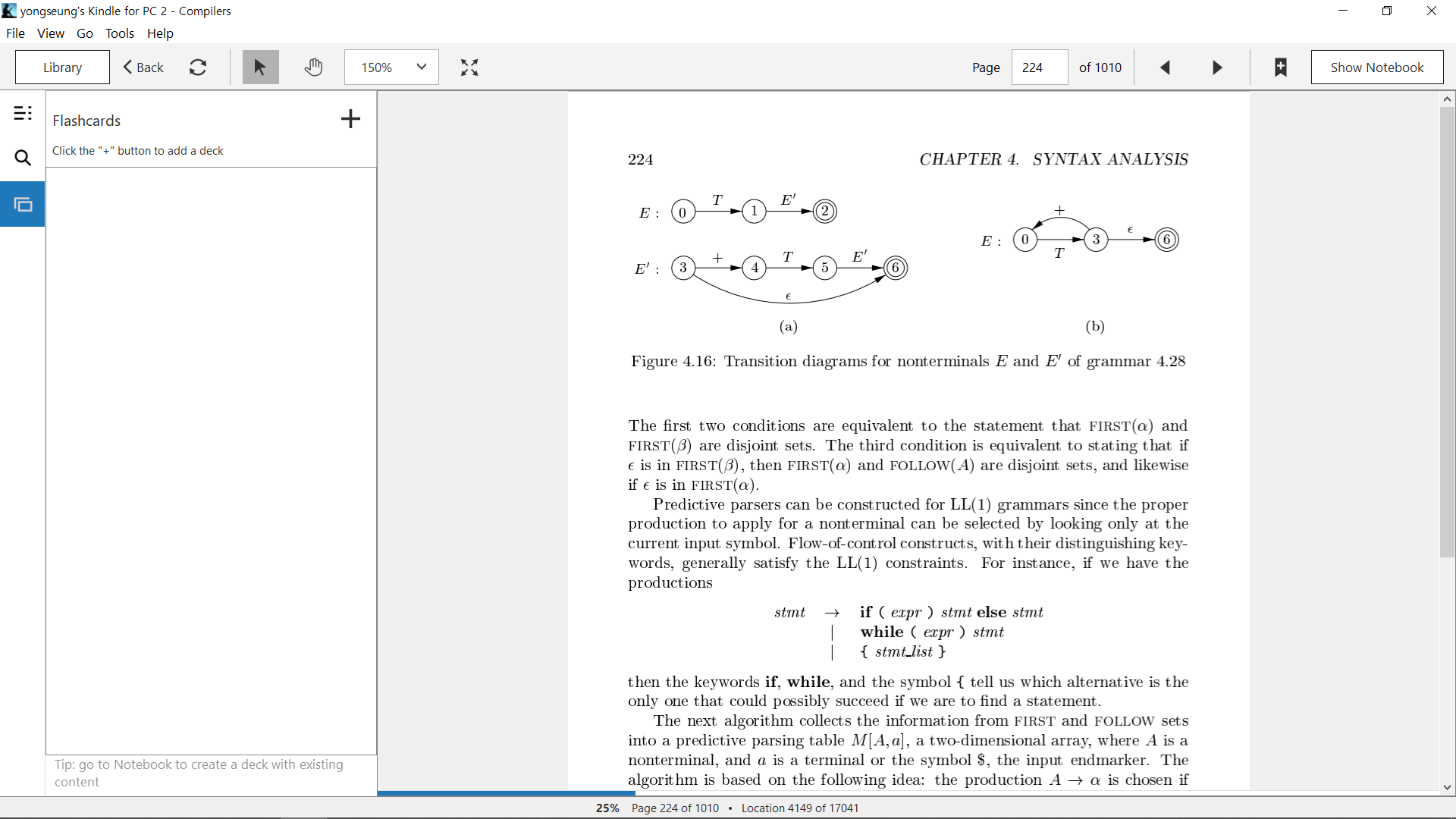Open the search sidebar icon

tap(23, 158)
